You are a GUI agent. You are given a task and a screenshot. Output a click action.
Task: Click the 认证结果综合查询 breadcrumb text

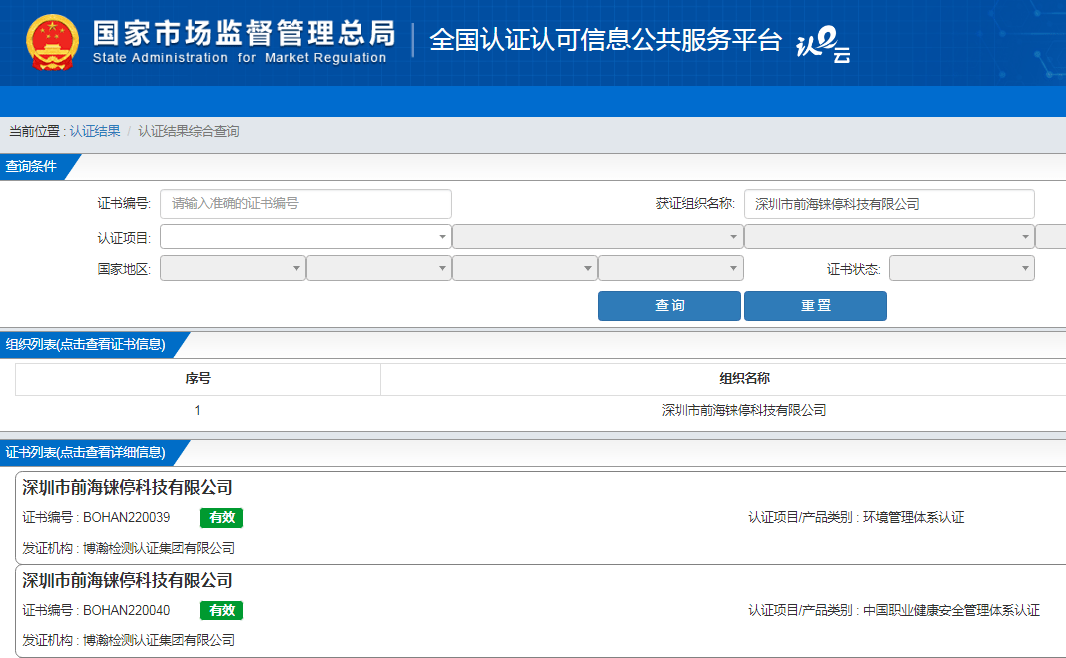(x=188, y=131)
